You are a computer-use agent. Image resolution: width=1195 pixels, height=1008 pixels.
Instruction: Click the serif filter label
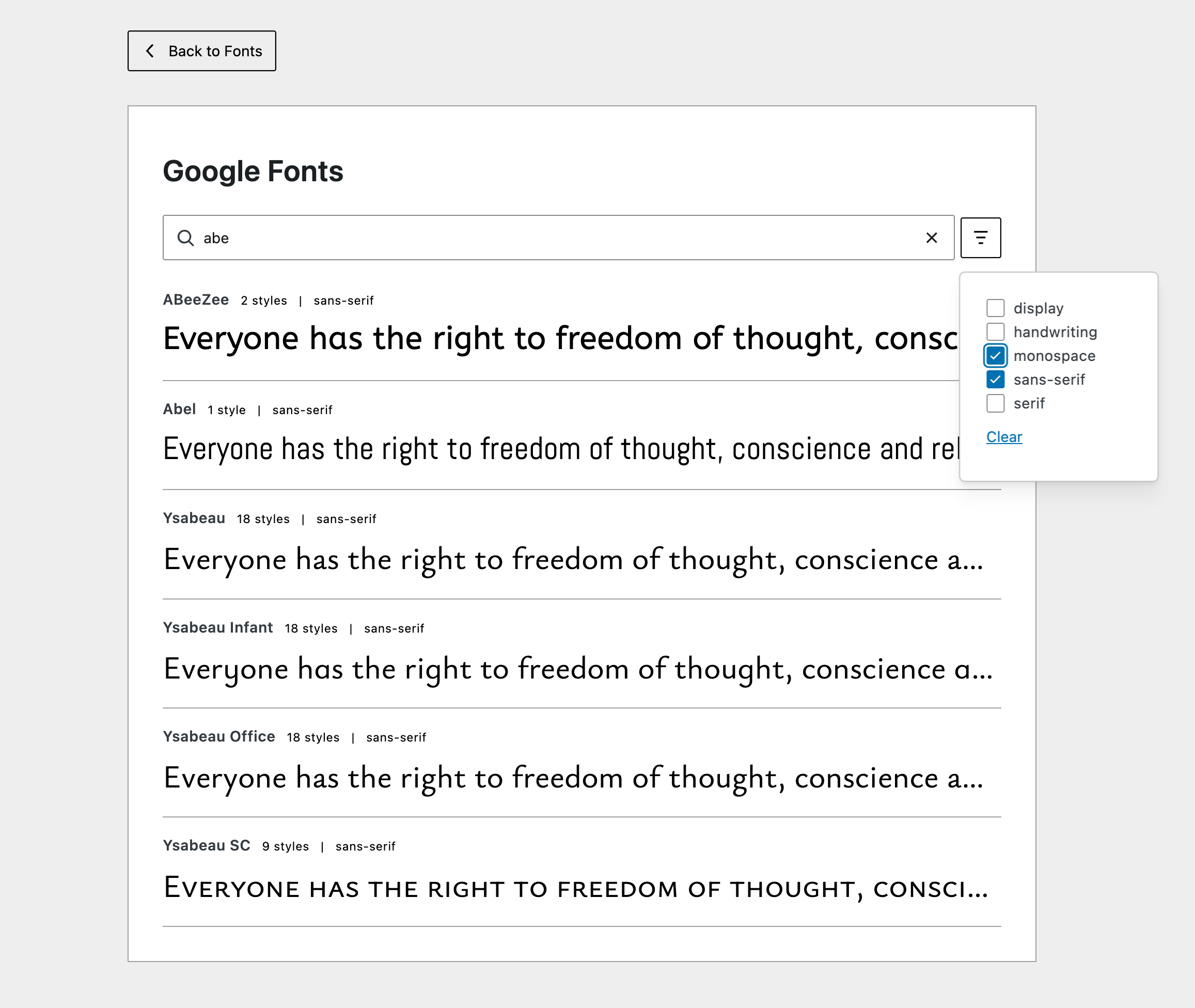[x=1029, y=403]
